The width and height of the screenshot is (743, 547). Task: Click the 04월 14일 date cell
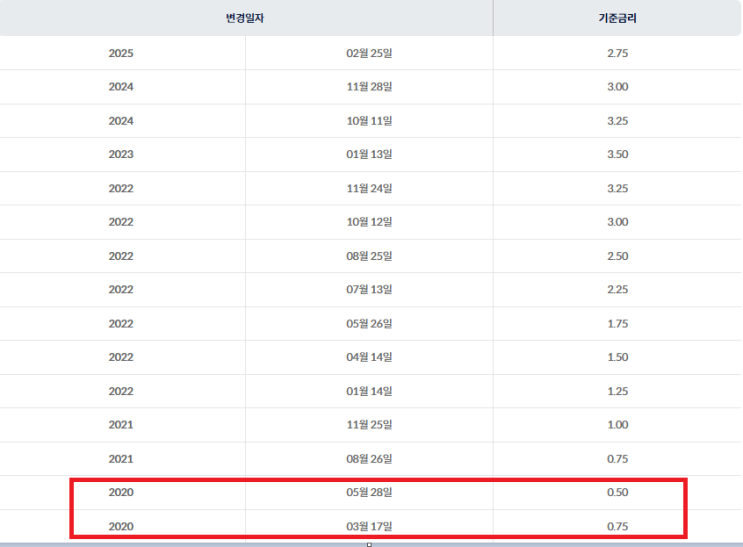point(369,357)
